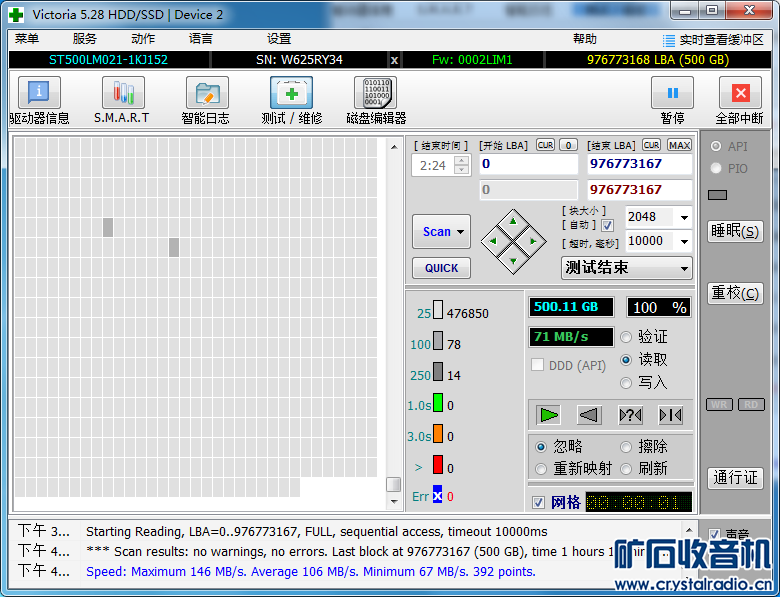Decrease the end time spinner value

click(462, 170)
